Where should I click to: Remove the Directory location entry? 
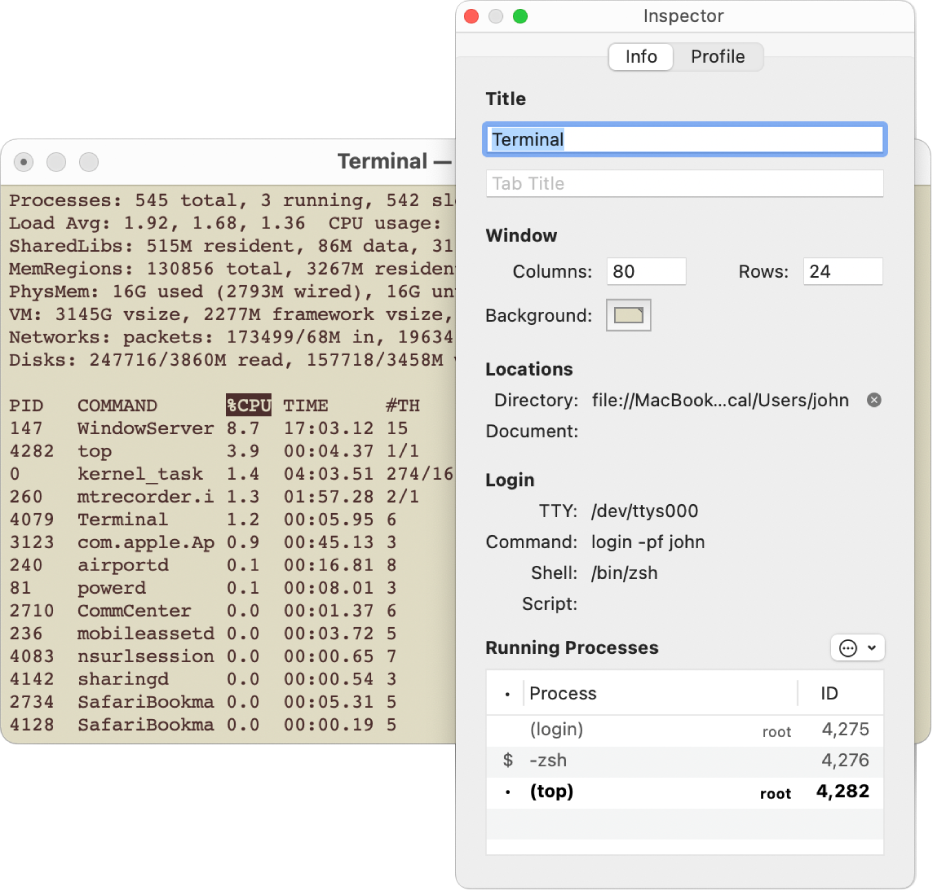pyautogui.click(x=873, y=400)
